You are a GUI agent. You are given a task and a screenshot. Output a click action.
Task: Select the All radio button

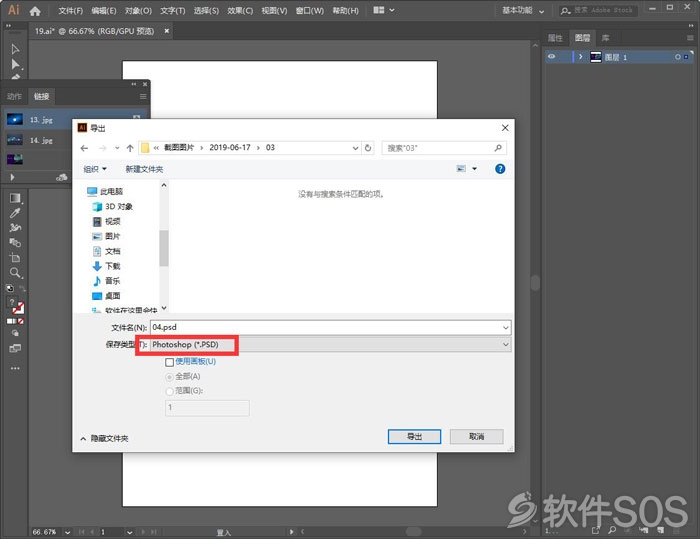pyautogui.click(x=169, y=377)
